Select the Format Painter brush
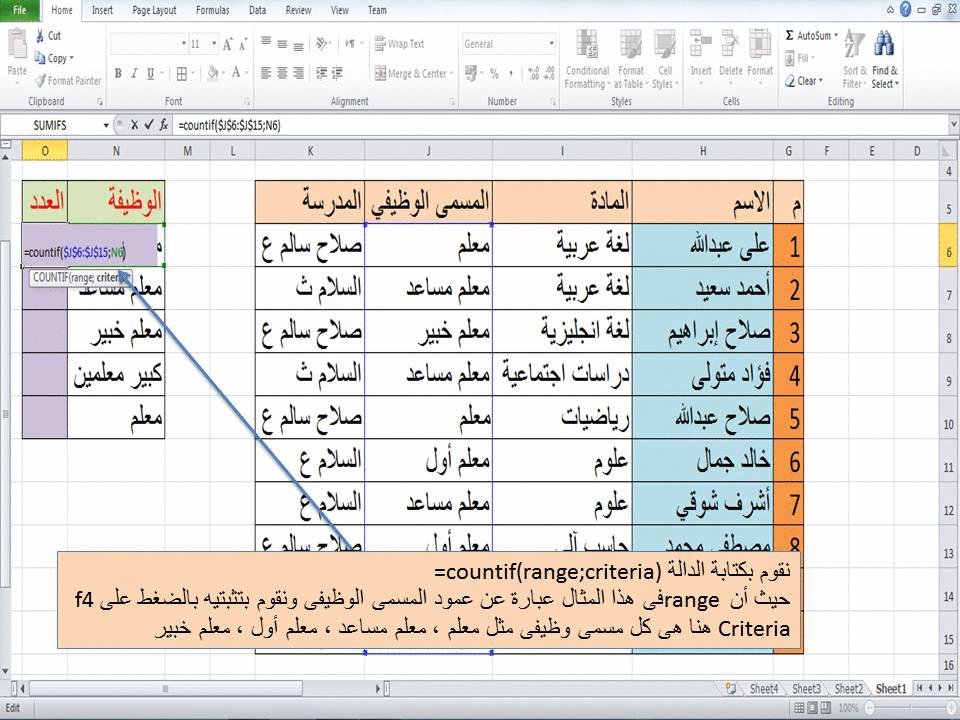This screenshot has width=960, height=720. 40,80
